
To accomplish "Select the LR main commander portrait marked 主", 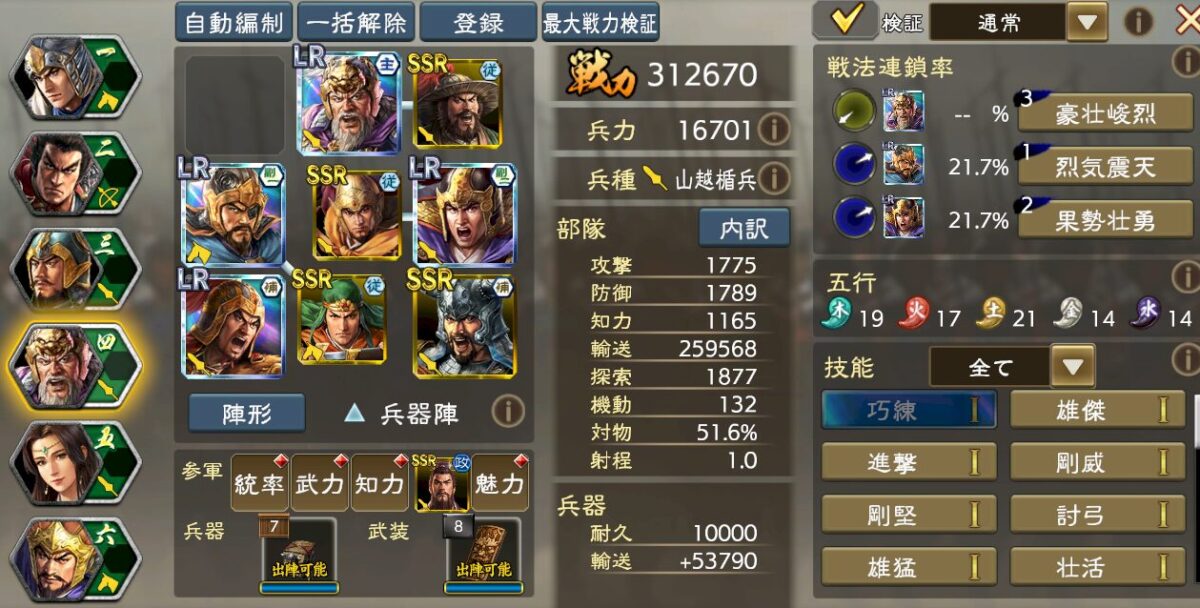I will [x=349, y=103].
